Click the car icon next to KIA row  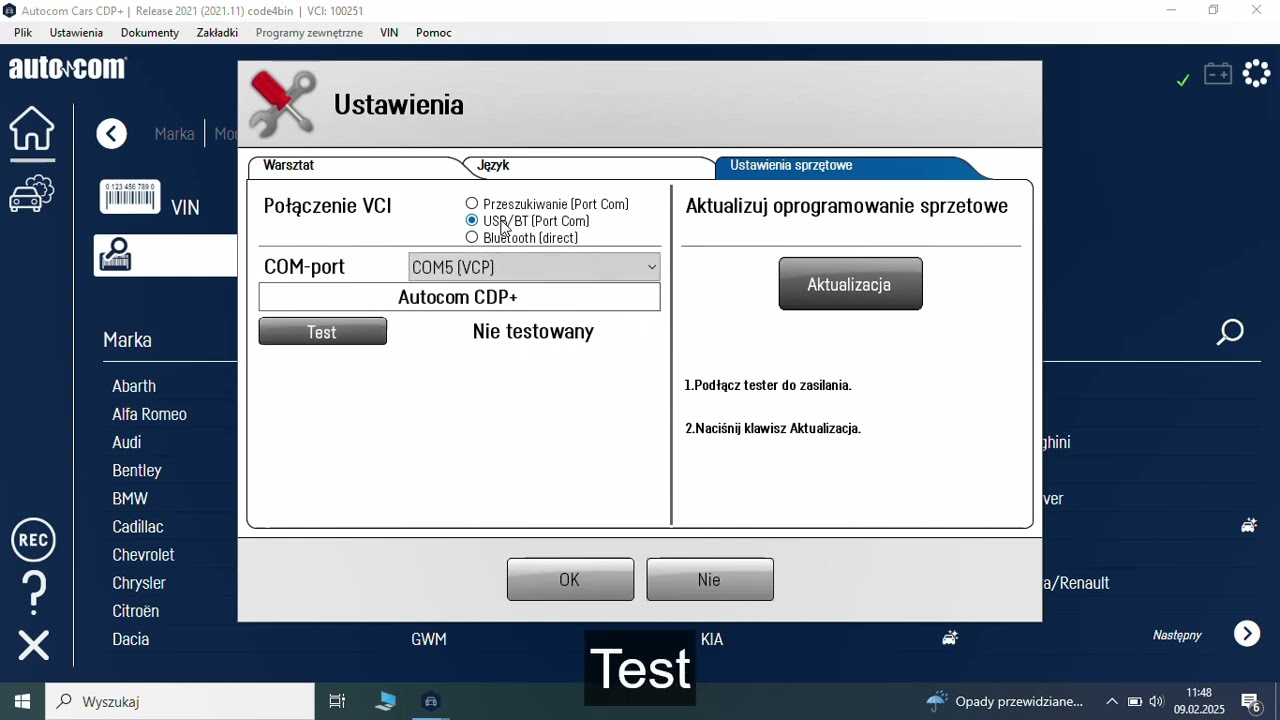[x=950, y=638]
